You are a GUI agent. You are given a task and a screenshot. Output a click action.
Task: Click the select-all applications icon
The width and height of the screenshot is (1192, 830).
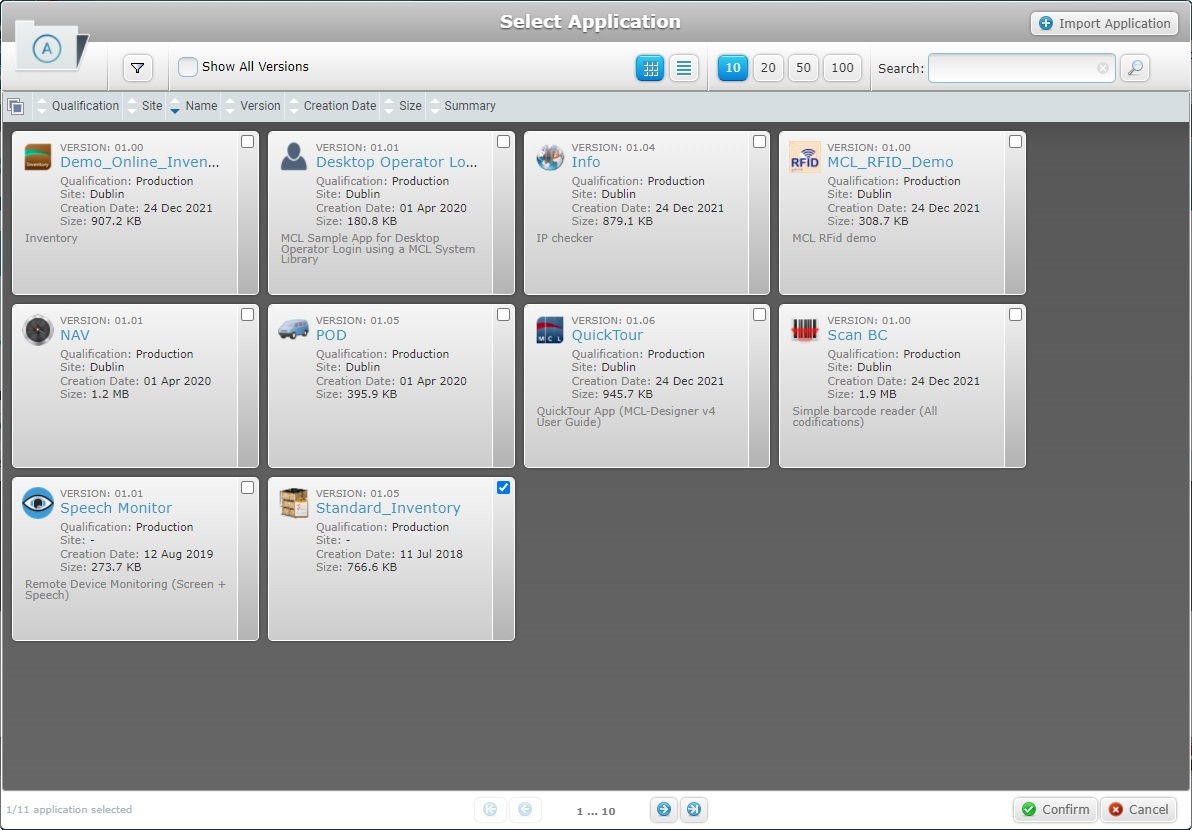[16, 105]
